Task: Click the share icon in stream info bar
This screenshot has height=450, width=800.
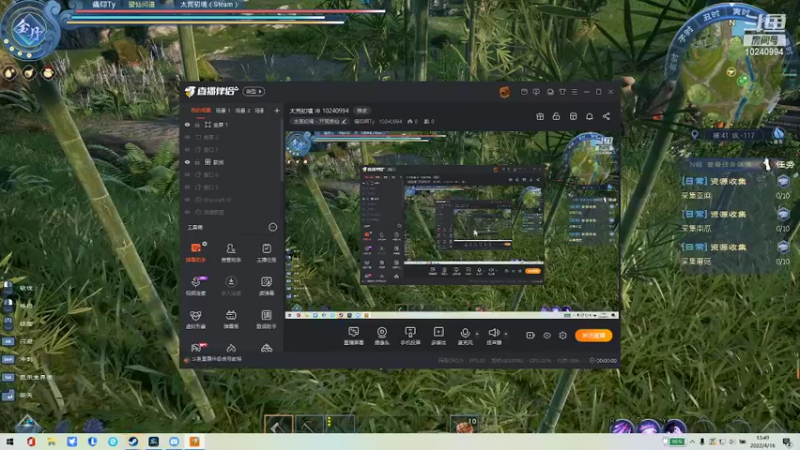Action: pos(606,117)
